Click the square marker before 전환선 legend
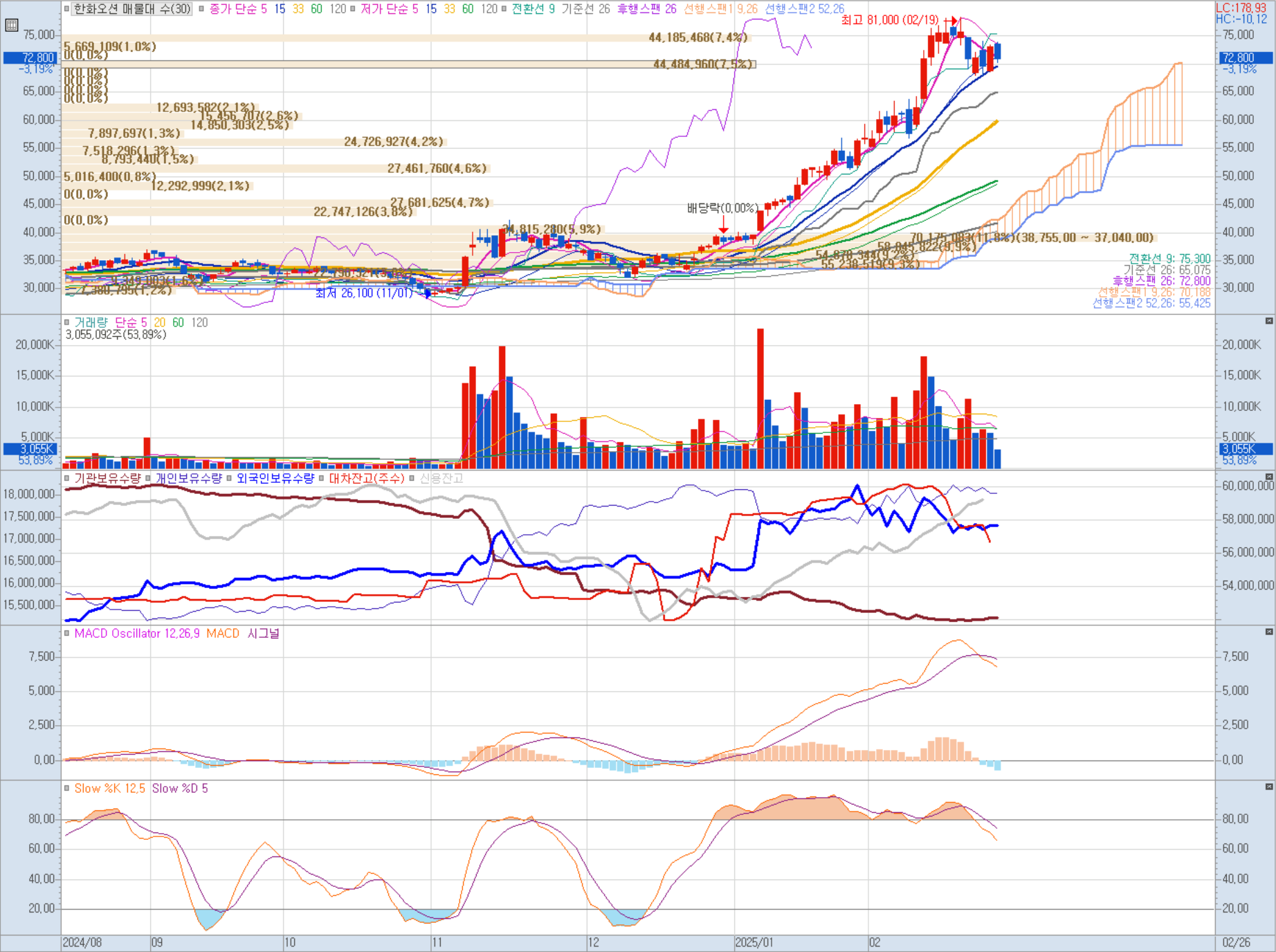This screenshot has height=952, width=1276. tap(504, 9)
